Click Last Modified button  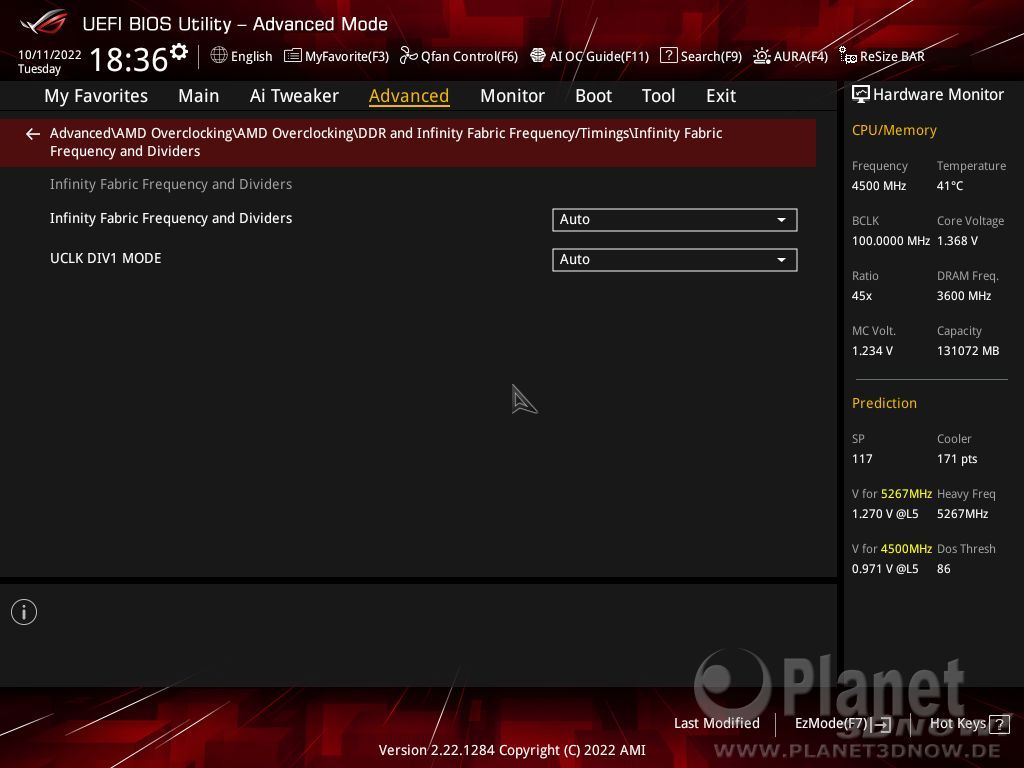coord(716,724)
